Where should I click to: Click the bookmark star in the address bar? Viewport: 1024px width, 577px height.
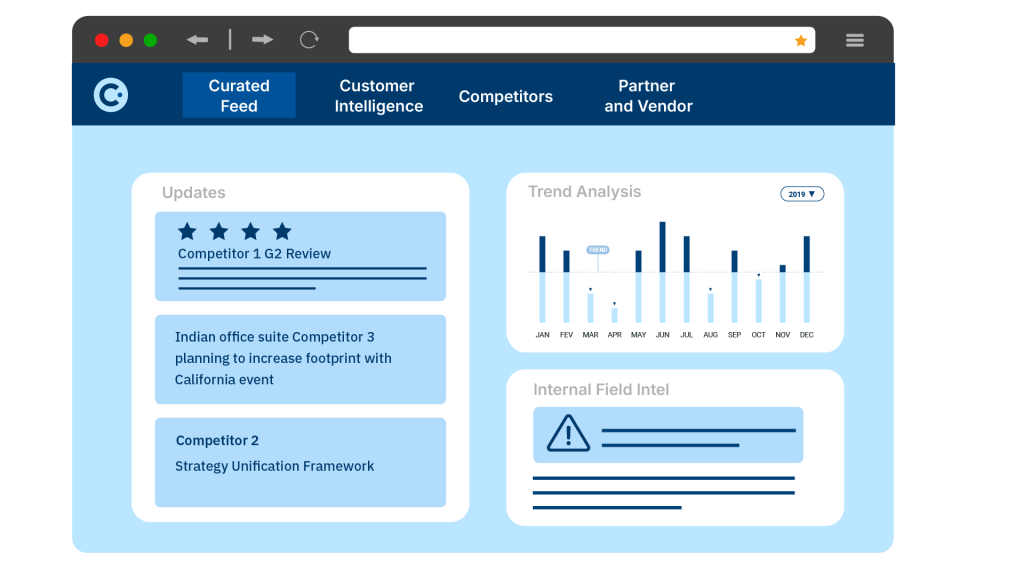coord(800,39)
